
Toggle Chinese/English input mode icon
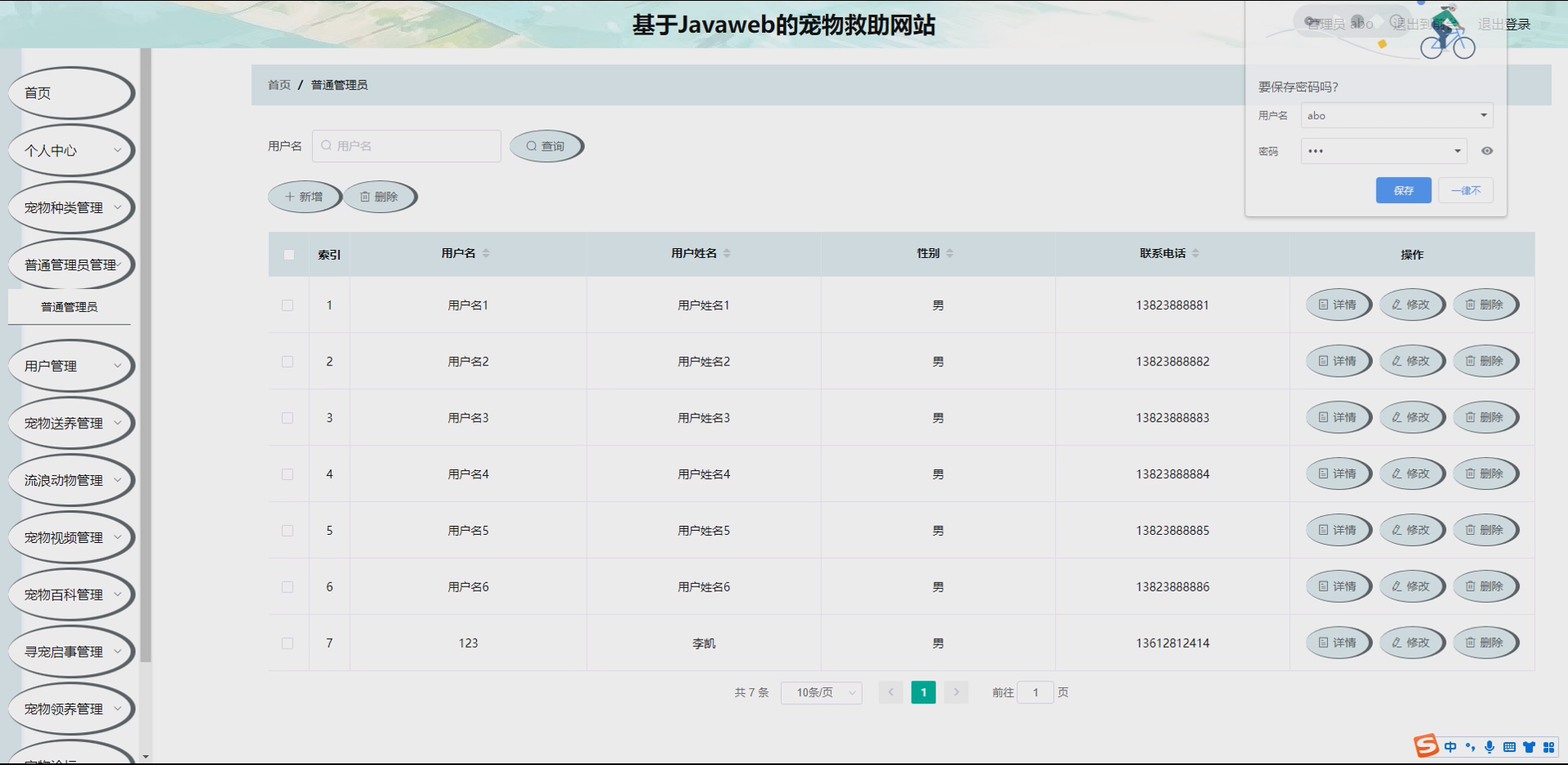point(1450,747)
